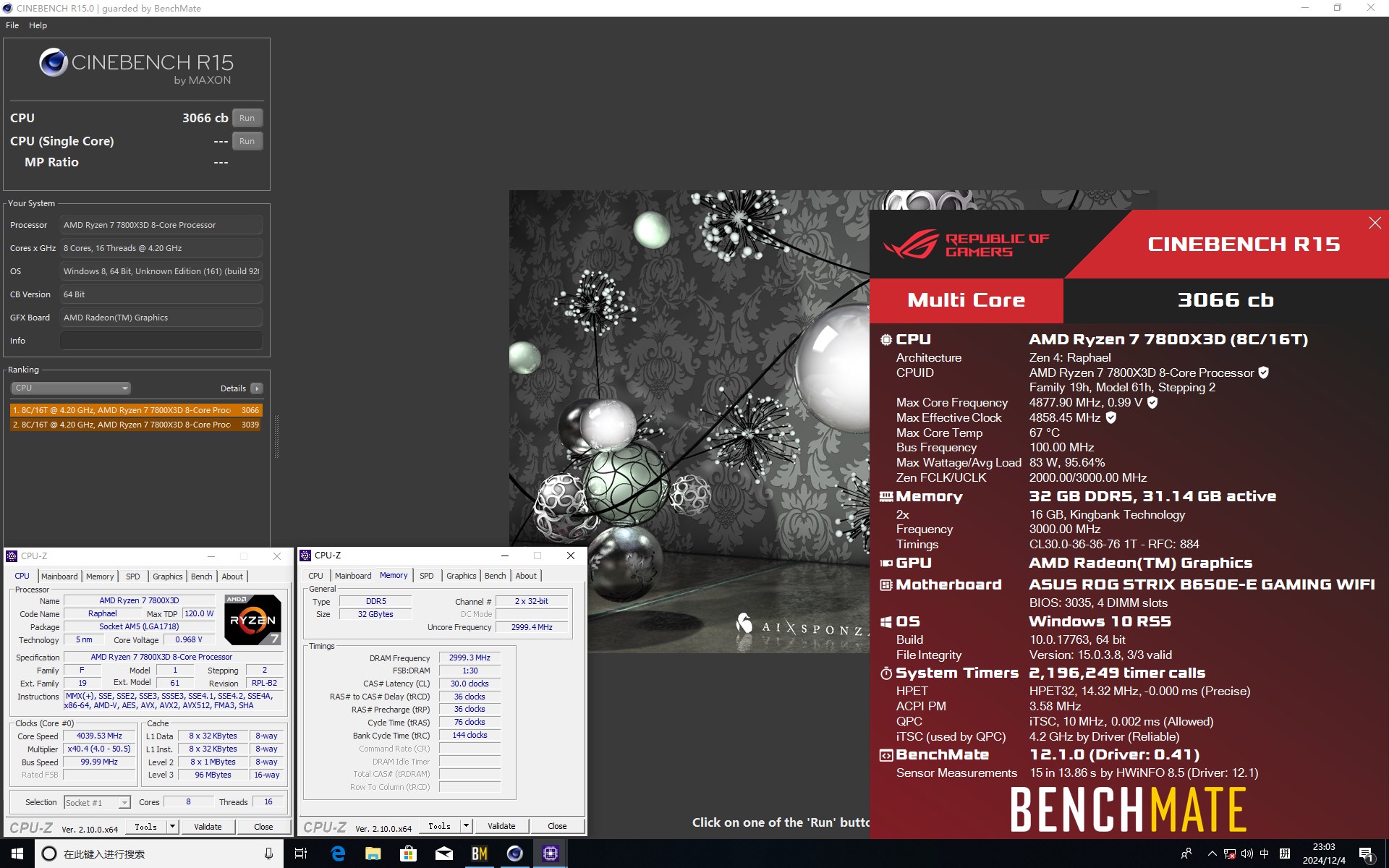This screenshot has width=1389, height=868.
Task: Click Tools button in memory CPU-Z window
Action: tap(440, 826)
